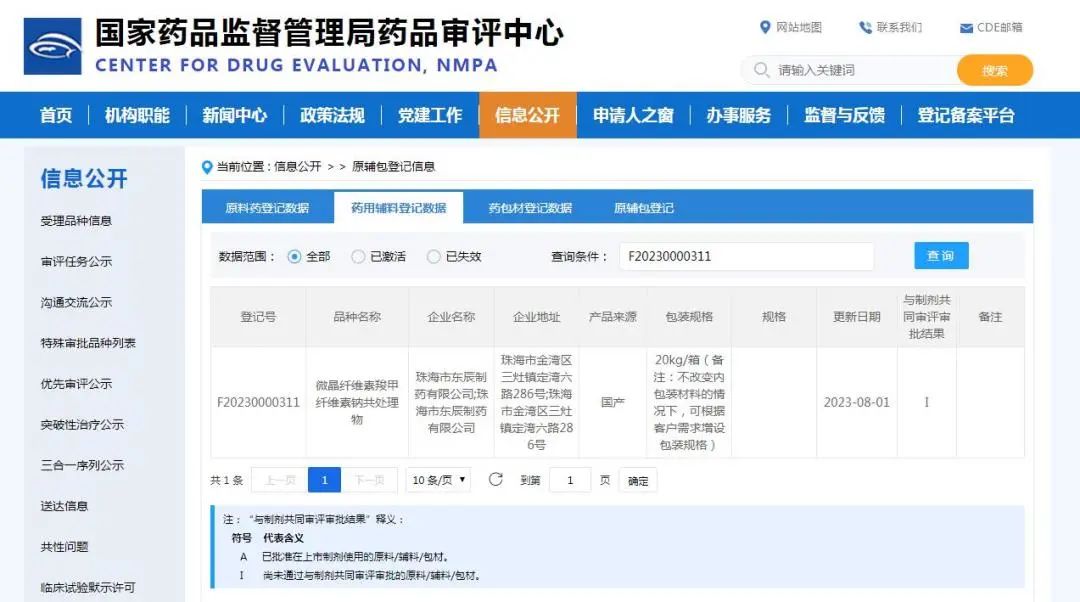Screen dimensions: 1080x602
Task: Click the 查询条件 input with F20230000311
Action: 747,256
